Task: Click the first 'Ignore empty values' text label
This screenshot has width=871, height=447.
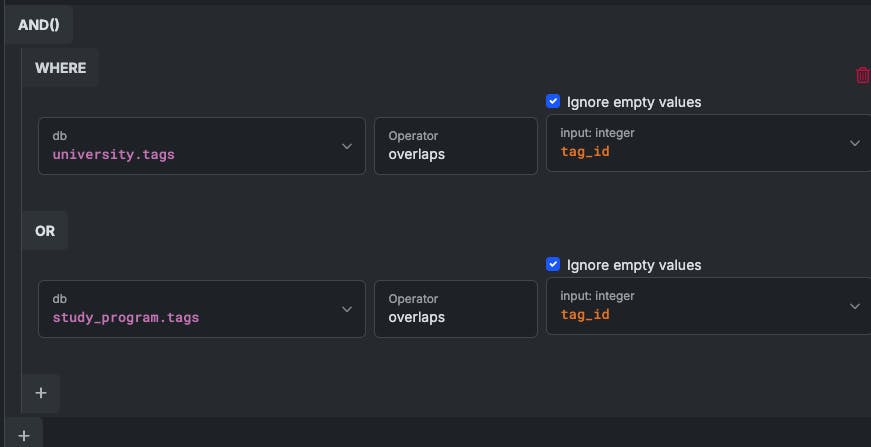Action: (x=634, y=102)
